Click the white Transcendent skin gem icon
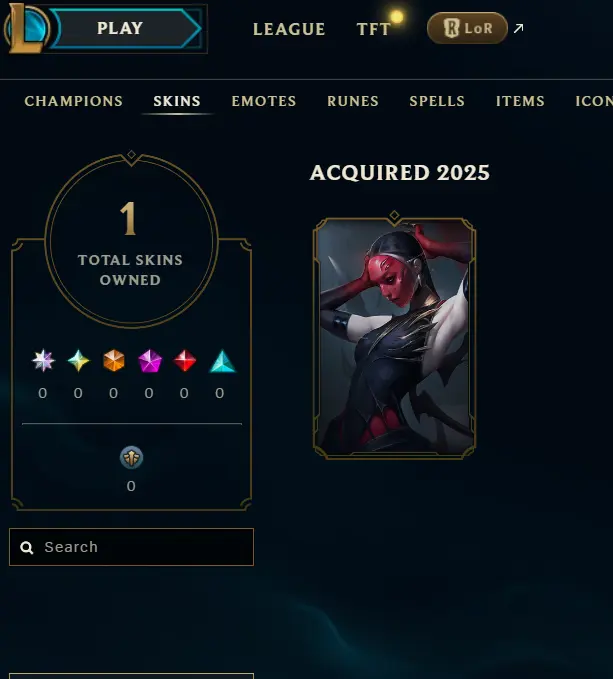Screen dimensions: 613x679 coord(43,360)
